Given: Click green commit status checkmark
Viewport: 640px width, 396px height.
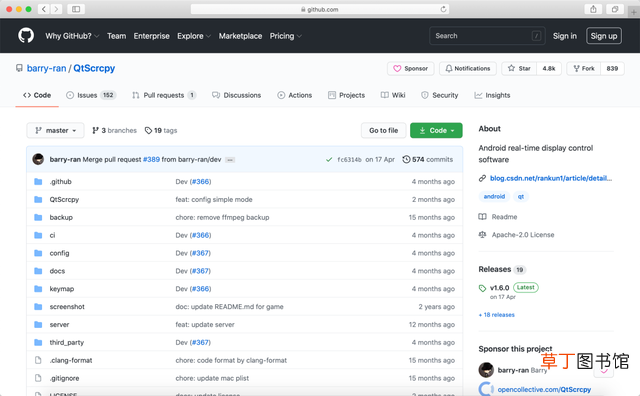Looking at the screenshot, I should 329,160.
